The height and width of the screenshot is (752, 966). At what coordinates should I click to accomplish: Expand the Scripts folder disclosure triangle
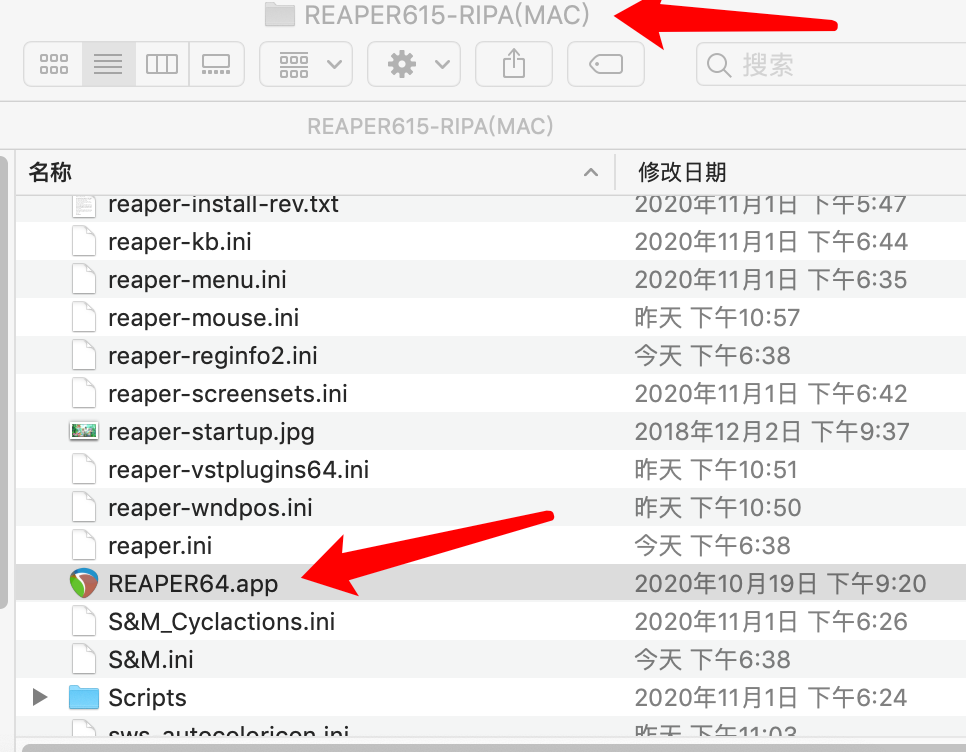[x=40, y=697]
